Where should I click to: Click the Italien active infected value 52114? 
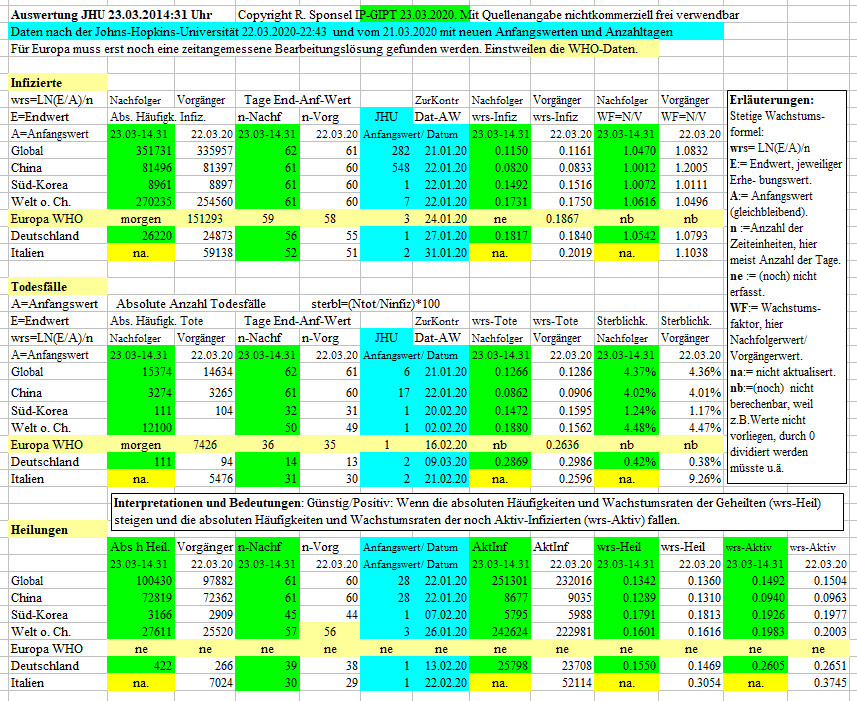coord(562,682)
